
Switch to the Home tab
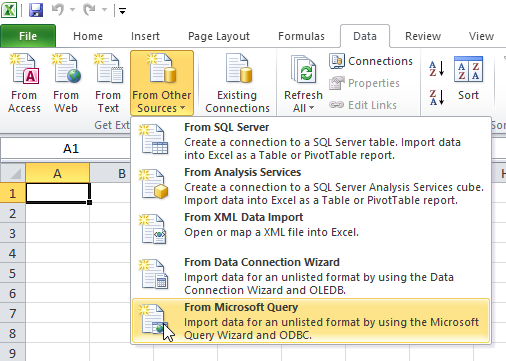tap(88, 36)
